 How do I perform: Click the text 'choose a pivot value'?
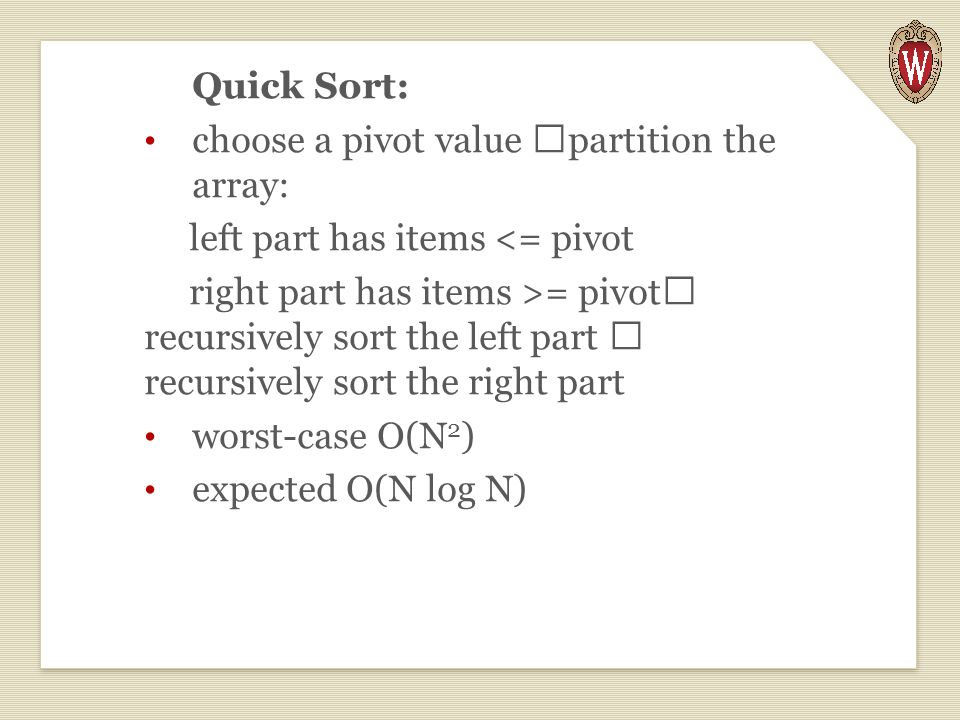coord(357,141)
